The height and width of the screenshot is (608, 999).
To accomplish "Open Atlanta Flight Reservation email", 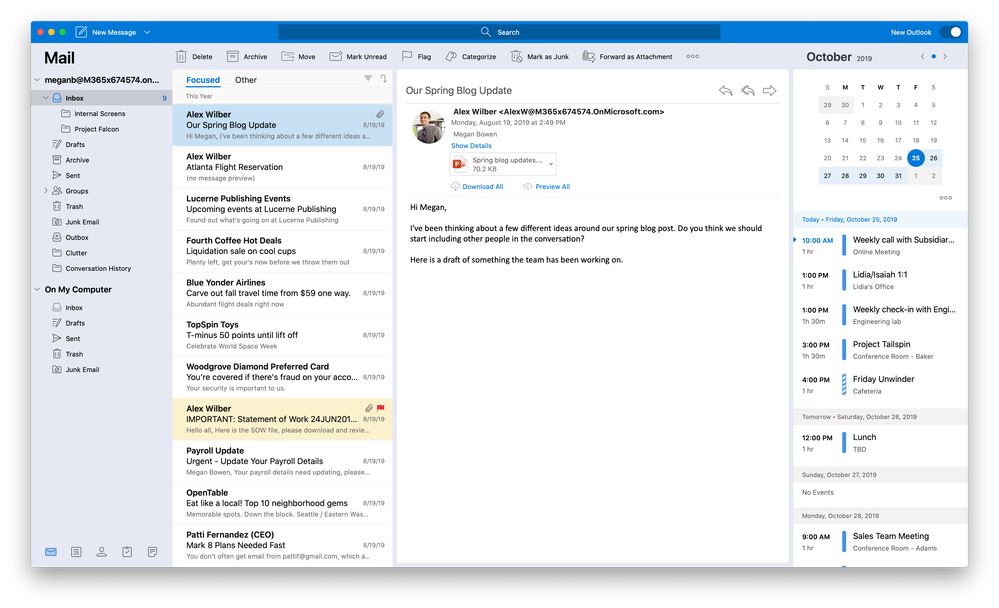I will 283,167.
